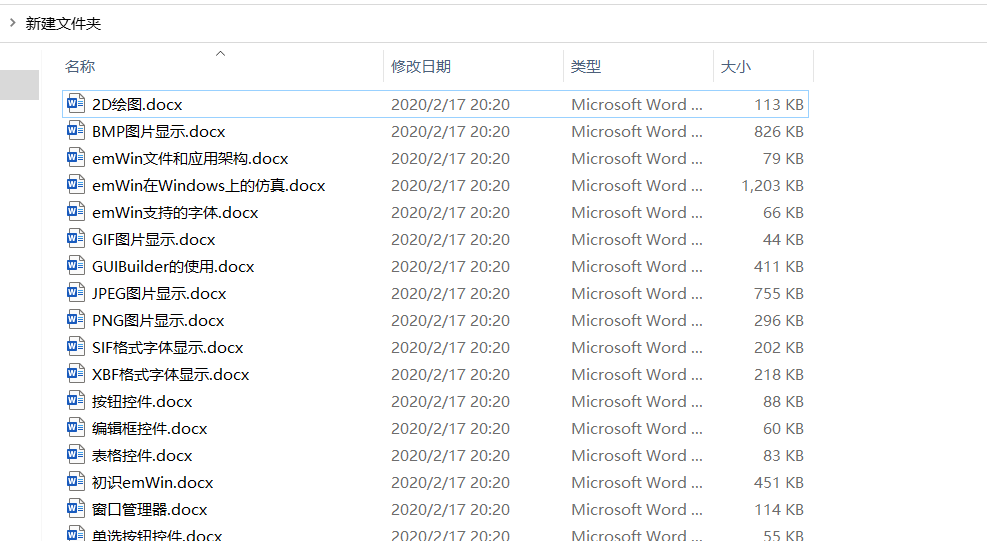The image size is (987, 541).
Task: Click the sort arrow above 名称 column
Action: pyautogui.click(x=221, y=53)
